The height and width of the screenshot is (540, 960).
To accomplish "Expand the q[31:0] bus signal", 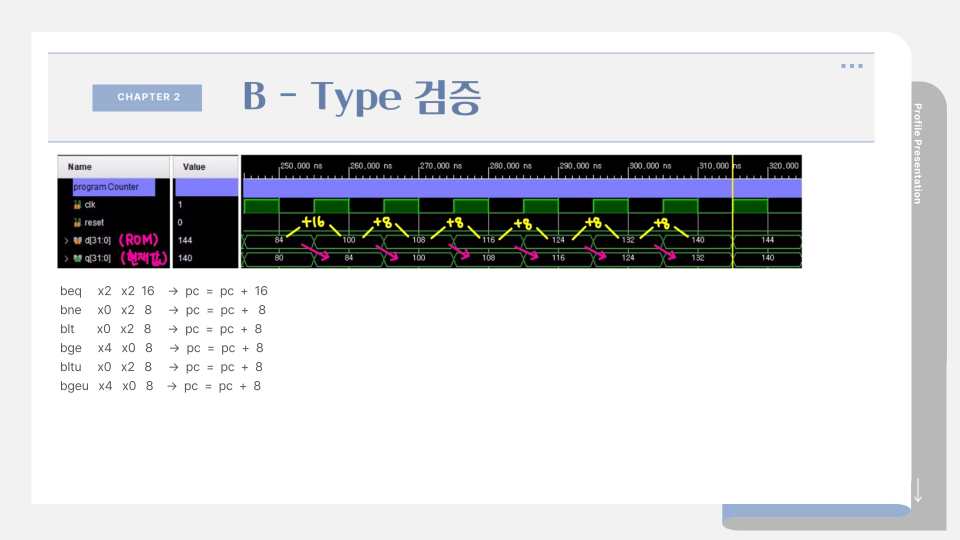I will tap(66, 258).
